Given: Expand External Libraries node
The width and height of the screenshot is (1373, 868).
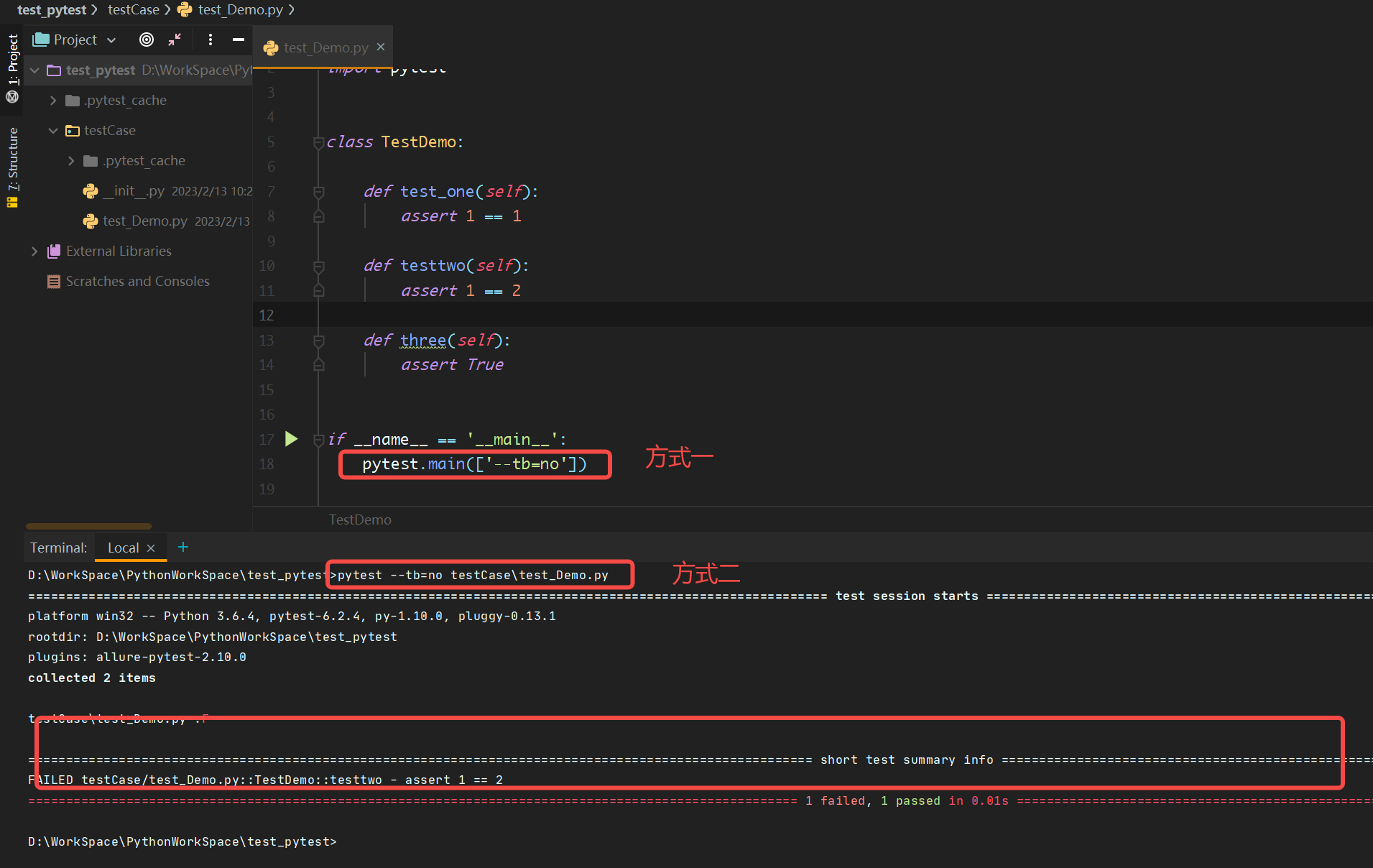Looking at the screenshot, I should click(x=34, y=251).
